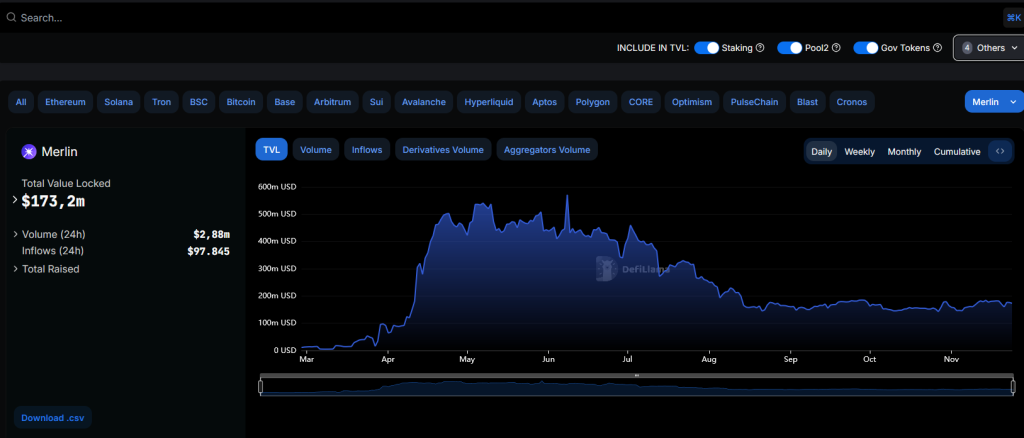This screenshot has height=438, width=1024.
Task: Filter by Bitcoin chain
Action: coord(242,102)
